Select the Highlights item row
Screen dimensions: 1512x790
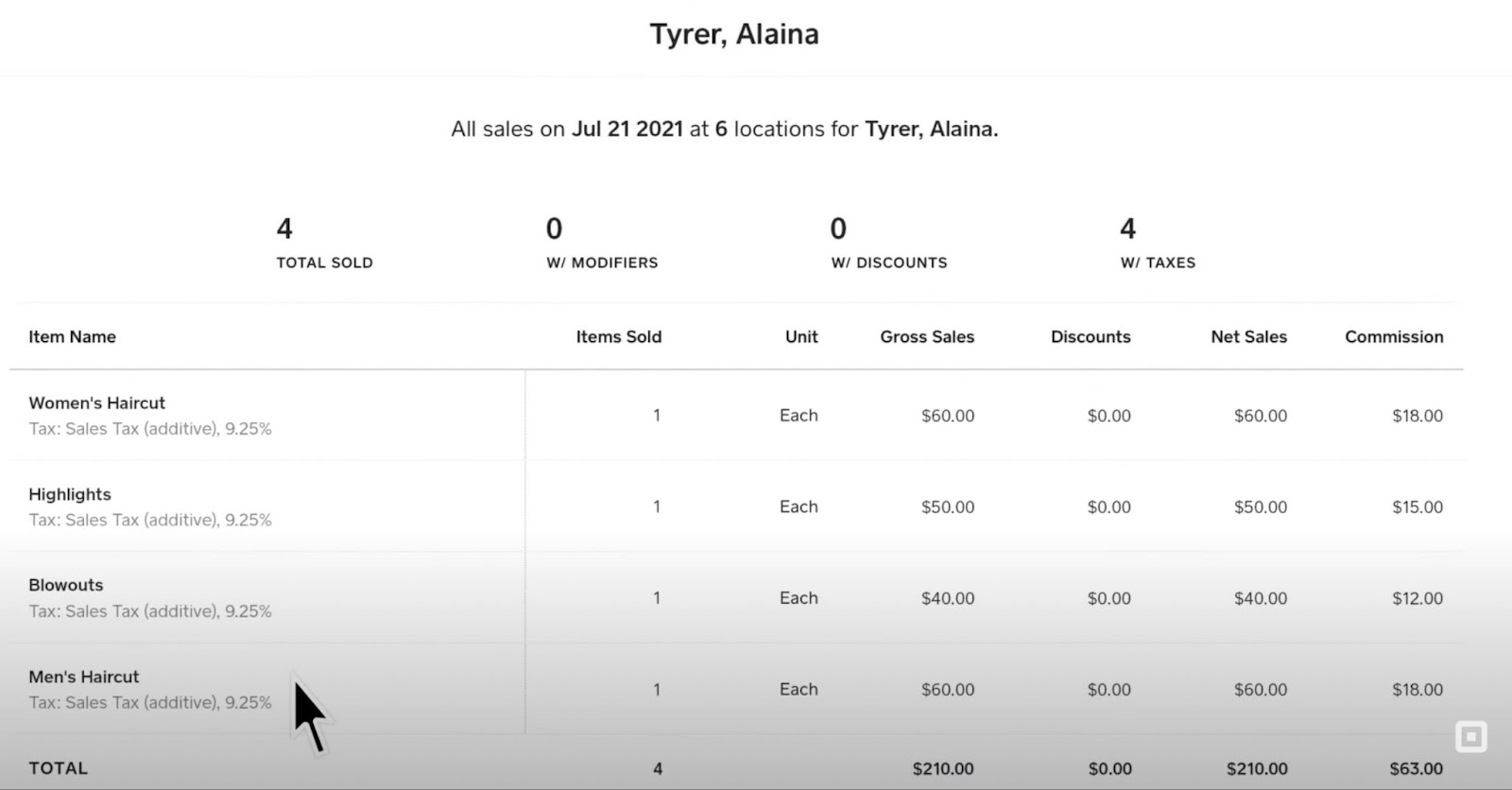coord(736,507)
